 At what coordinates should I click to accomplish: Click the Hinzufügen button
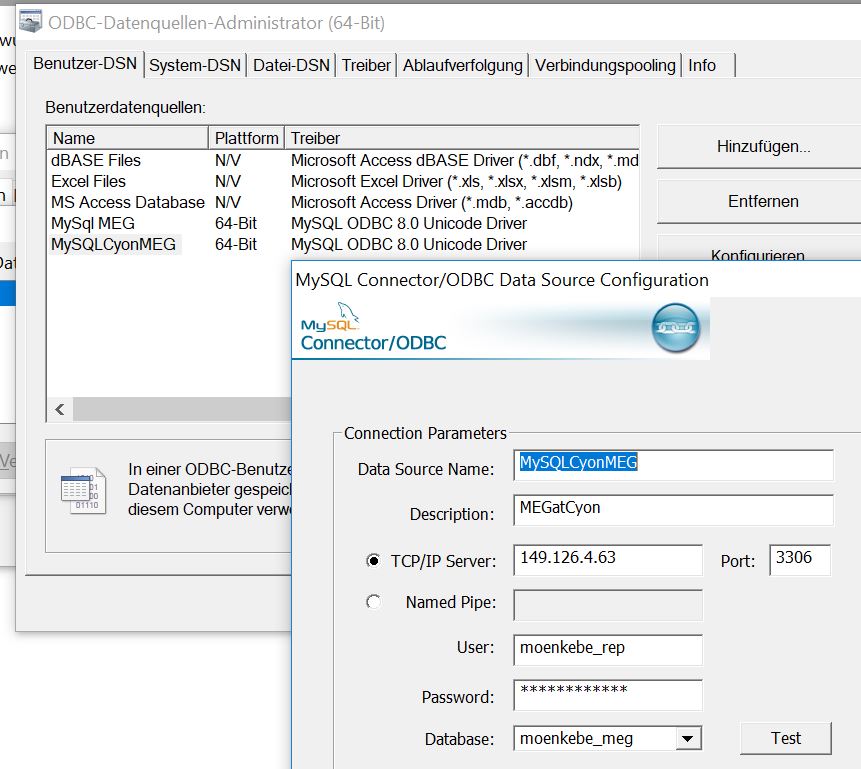click(x=762, y=146)
